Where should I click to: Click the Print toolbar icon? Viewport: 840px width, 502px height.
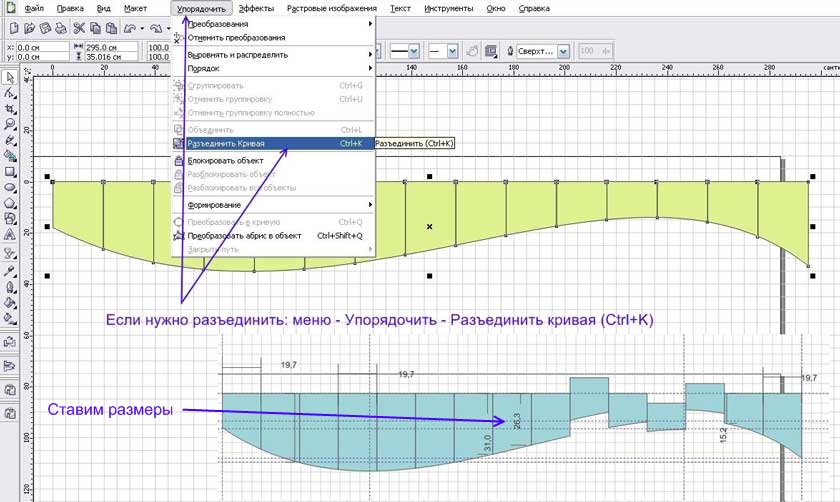[58, 28]
